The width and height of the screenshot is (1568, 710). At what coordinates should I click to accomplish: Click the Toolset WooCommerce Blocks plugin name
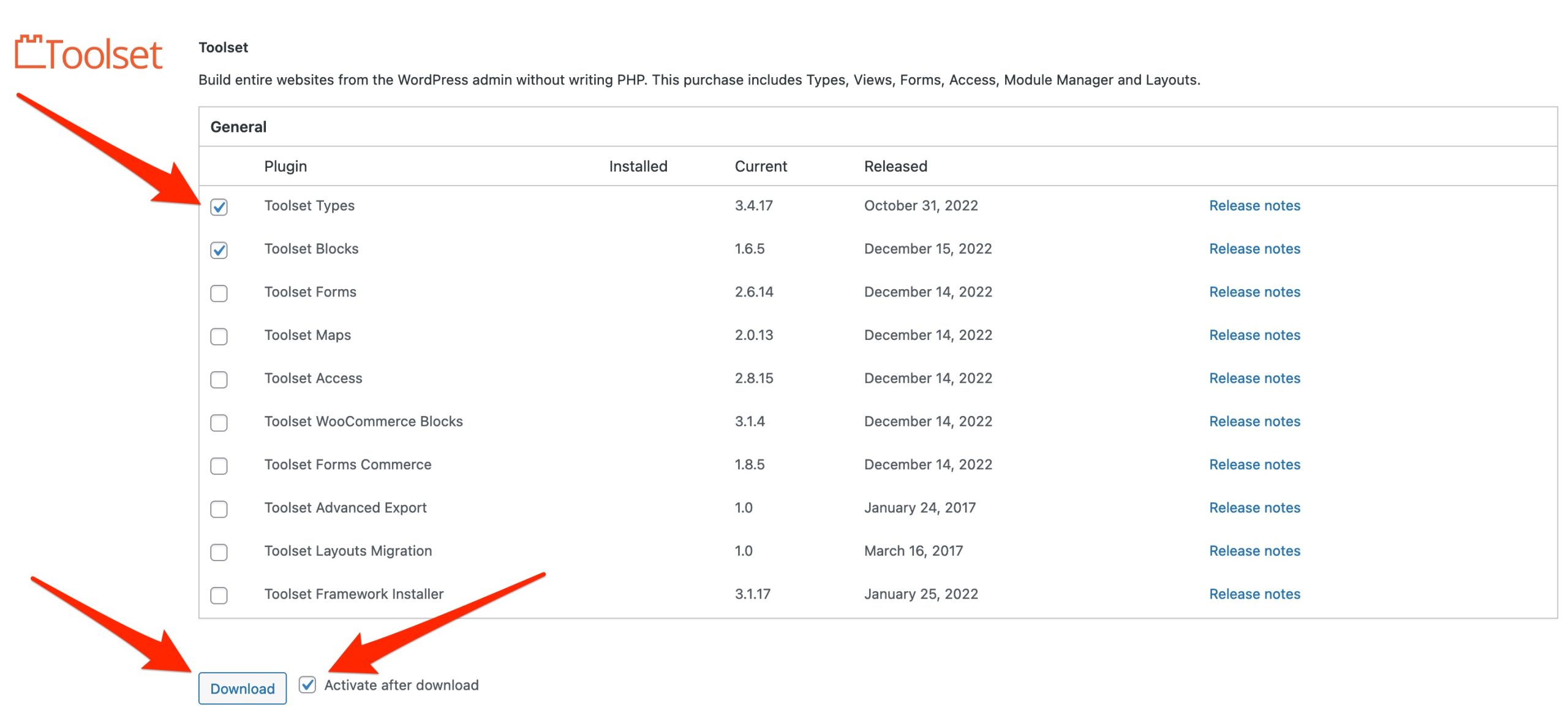pyautogui.click(x=363, y=421)
